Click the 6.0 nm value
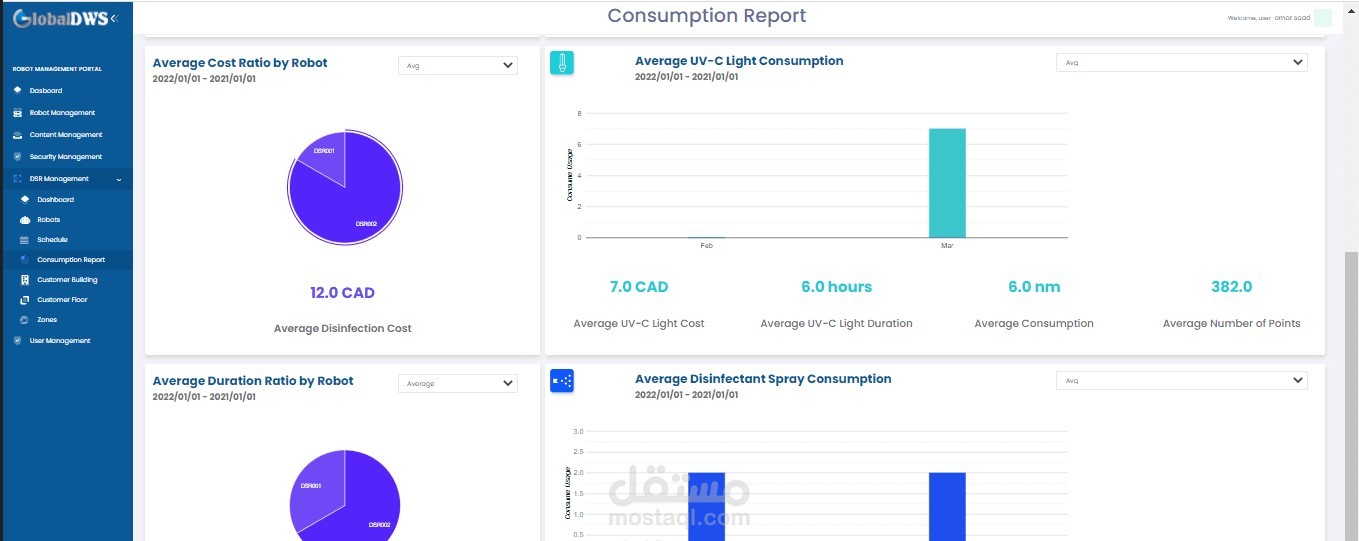The width and height of the screenshot is (1359, 541). pyautogui.click(x=1033, y=287)
